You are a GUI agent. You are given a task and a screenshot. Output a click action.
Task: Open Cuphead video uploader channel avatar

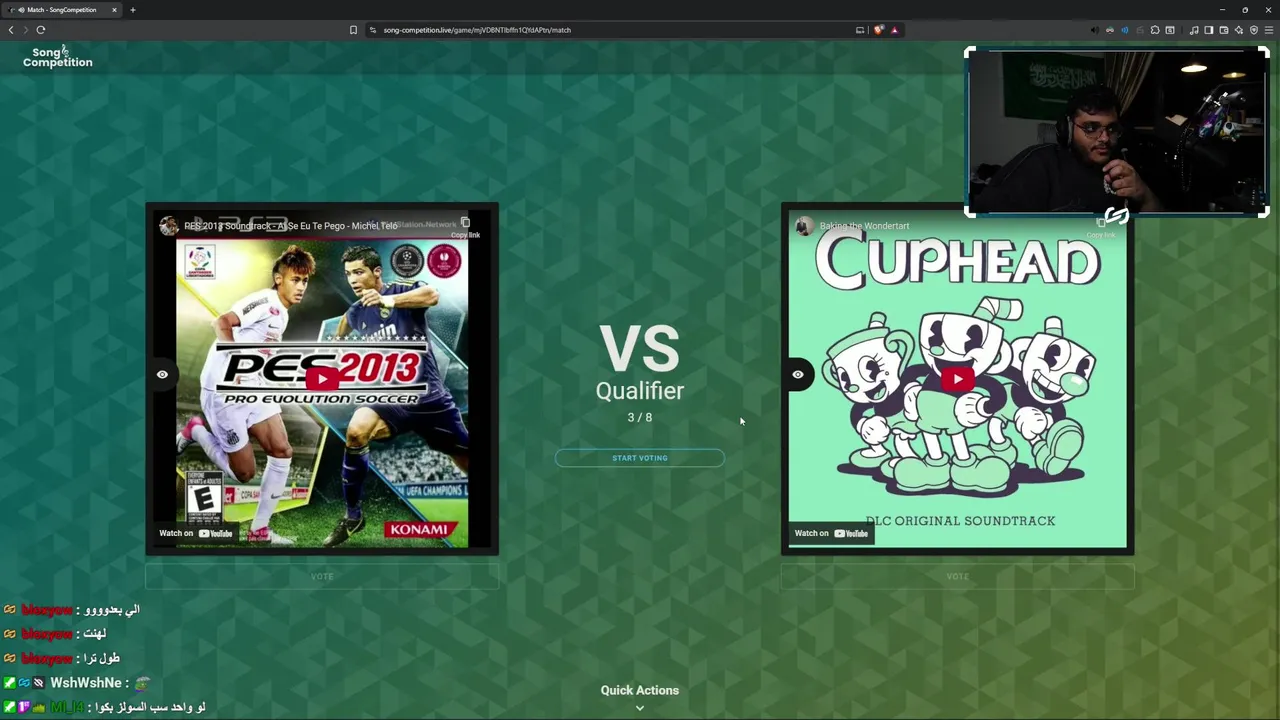pyautogui.click(x=804, y=226)
